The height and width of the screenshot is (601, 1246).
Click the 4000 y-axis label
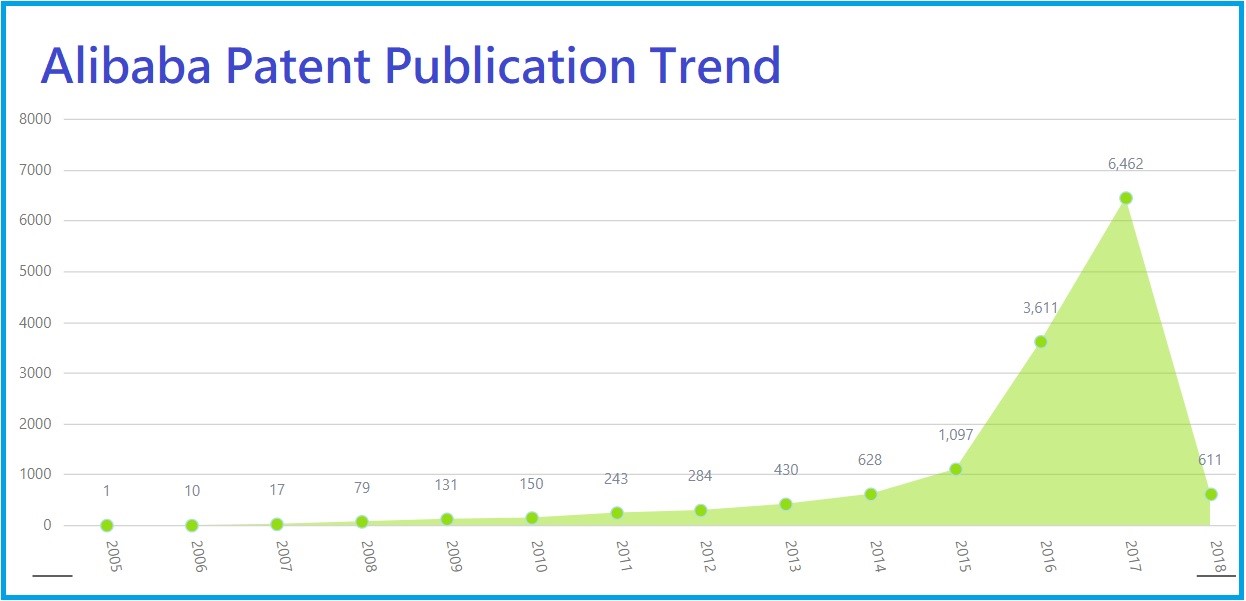coord(35,323)
